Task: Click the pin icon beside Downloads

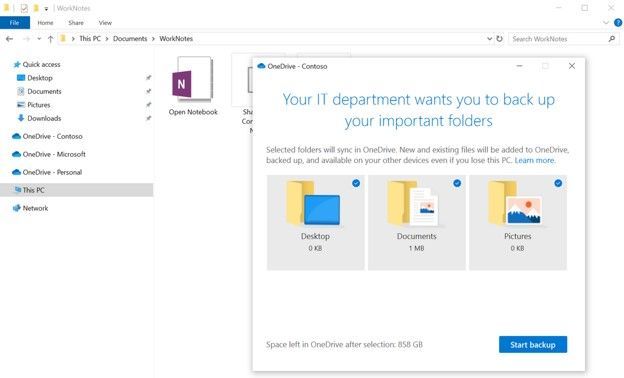Action: point(148,118)
